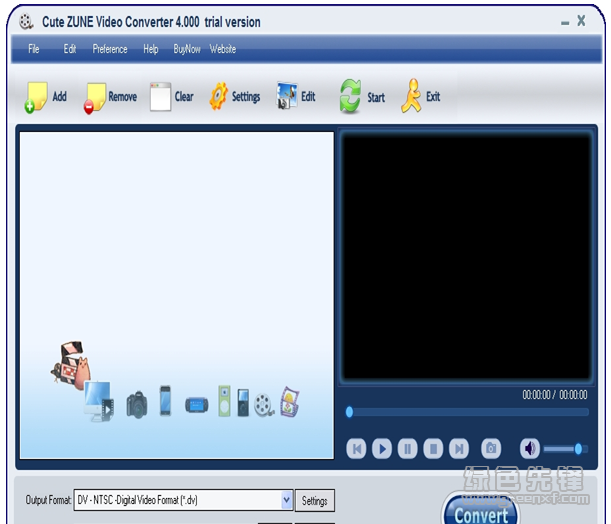
Task: Click the clapperboard mascot icon
Action: (x=71, y=365)
